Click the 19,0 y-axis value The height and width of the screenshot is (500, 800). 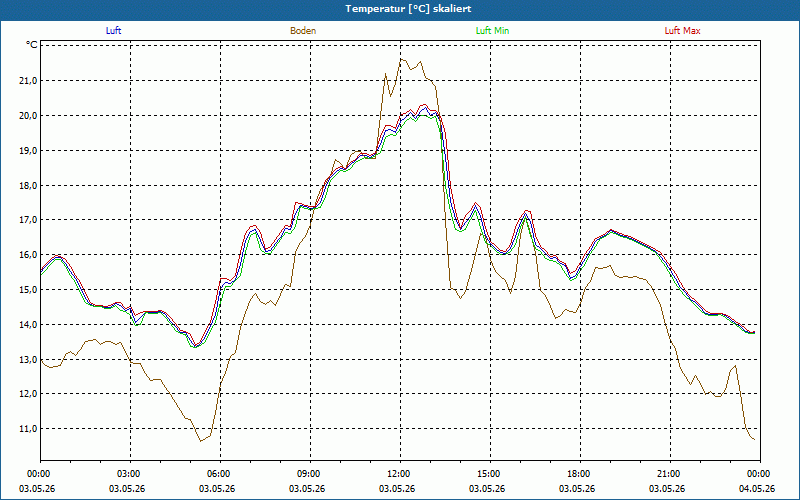point(29,151)
